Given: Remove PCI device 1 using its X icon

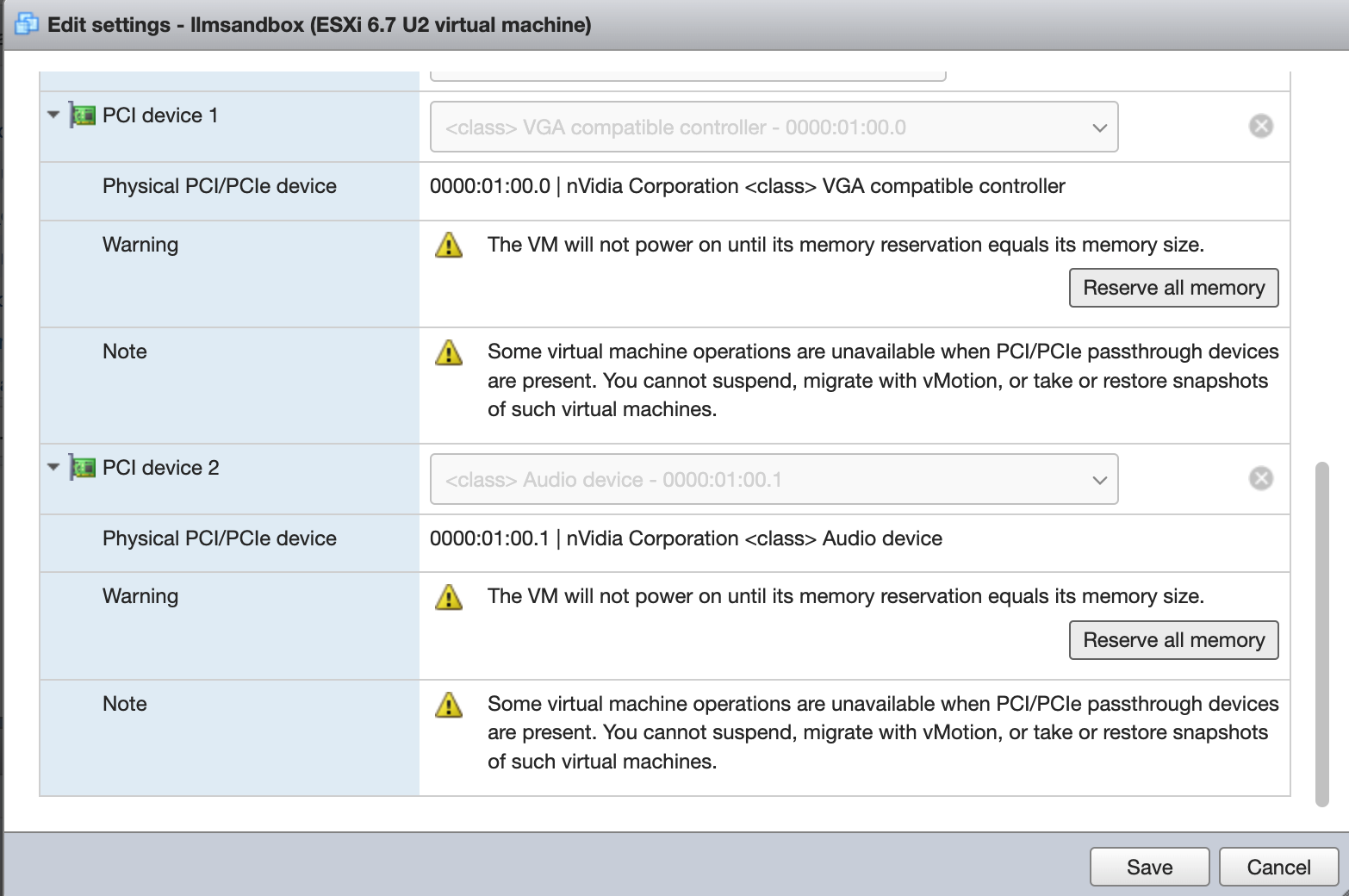Looking at the screenshot, I should pyautogui.click(x=1261, y=126).
